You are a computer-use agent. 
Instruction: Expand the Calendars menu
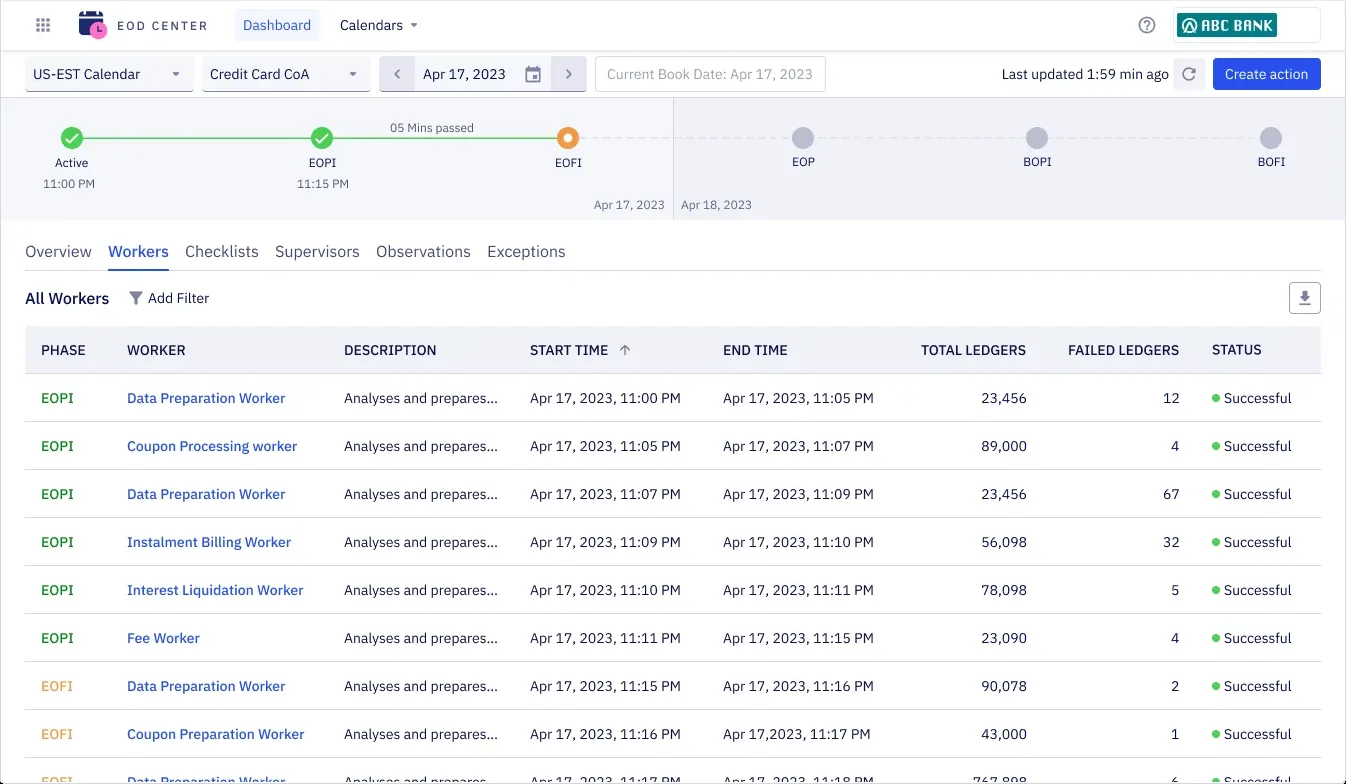coord(379,25)
